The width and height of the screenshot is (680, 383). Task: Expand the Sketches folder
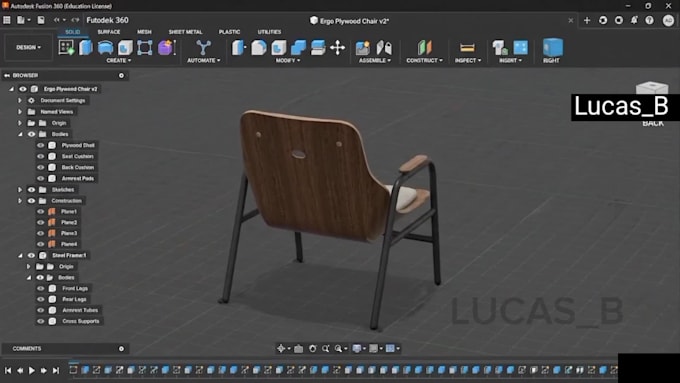pos(20,190)
